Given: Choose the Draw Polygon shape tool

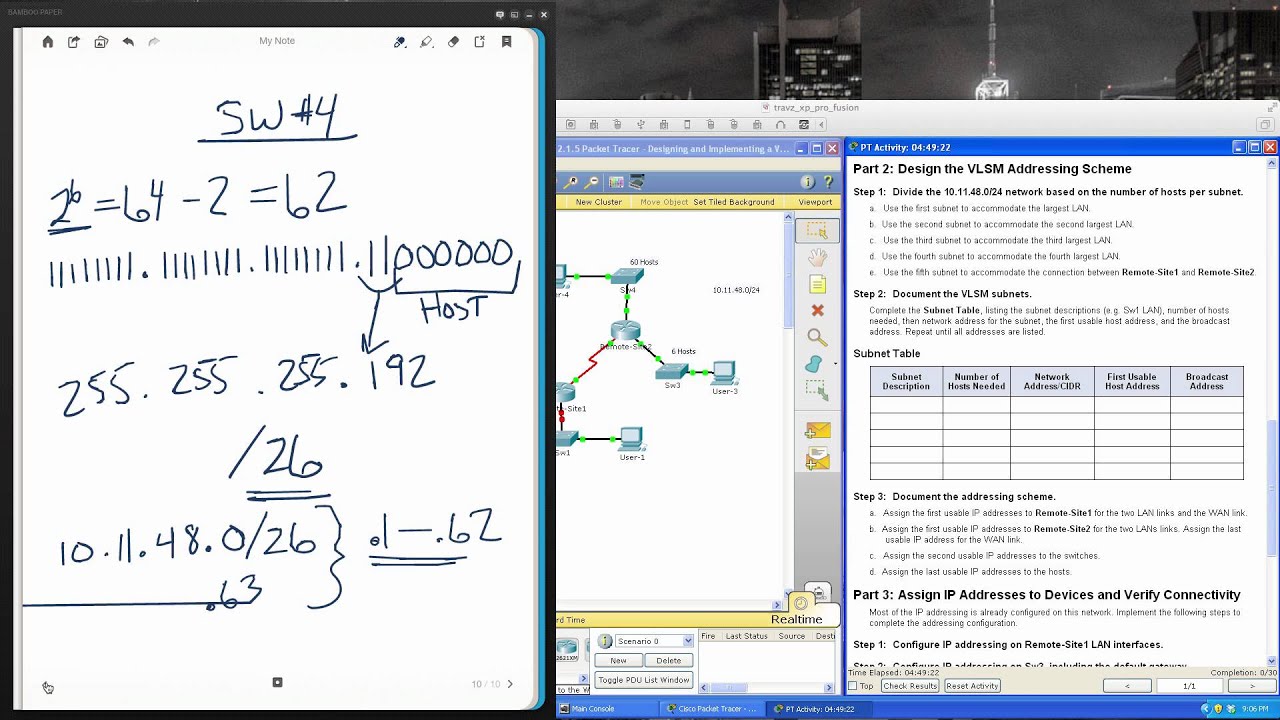Looking at the screenshot, I should pyautogui.click(x=815, y=364).
